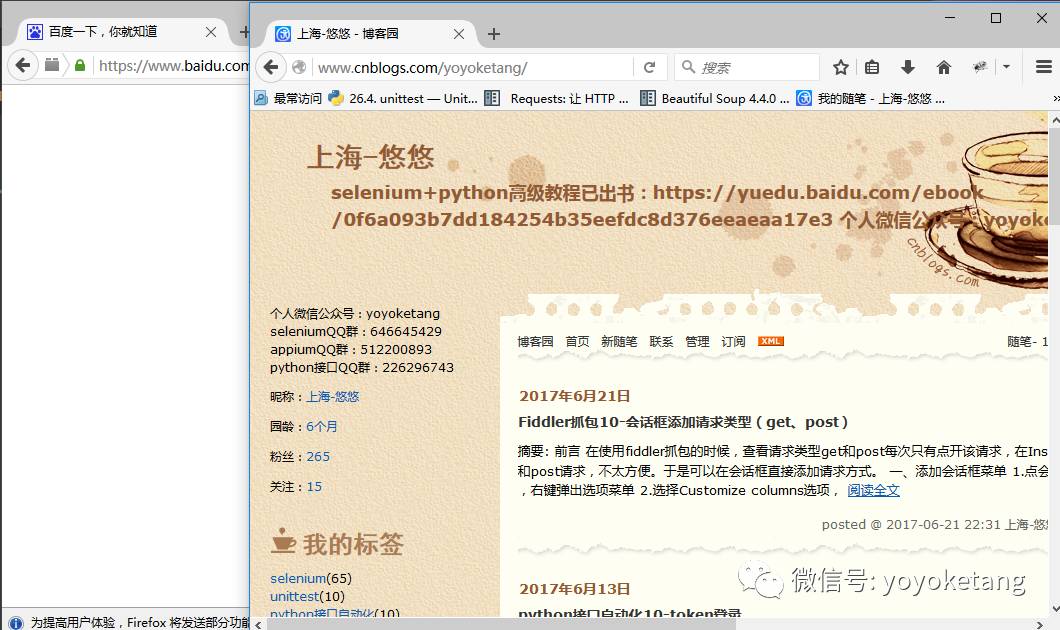Image resolution: width=1060 pixels, height=630 pixels.
Task: Click the 阅读全文 link
Action: (873, 490)
